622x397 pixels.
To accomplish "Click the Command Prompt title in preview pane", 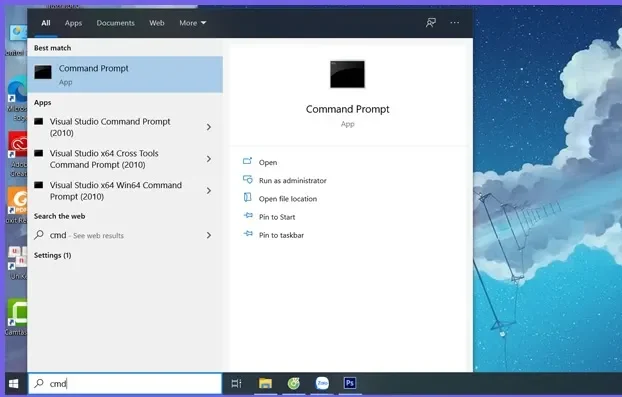I will 347,109.
